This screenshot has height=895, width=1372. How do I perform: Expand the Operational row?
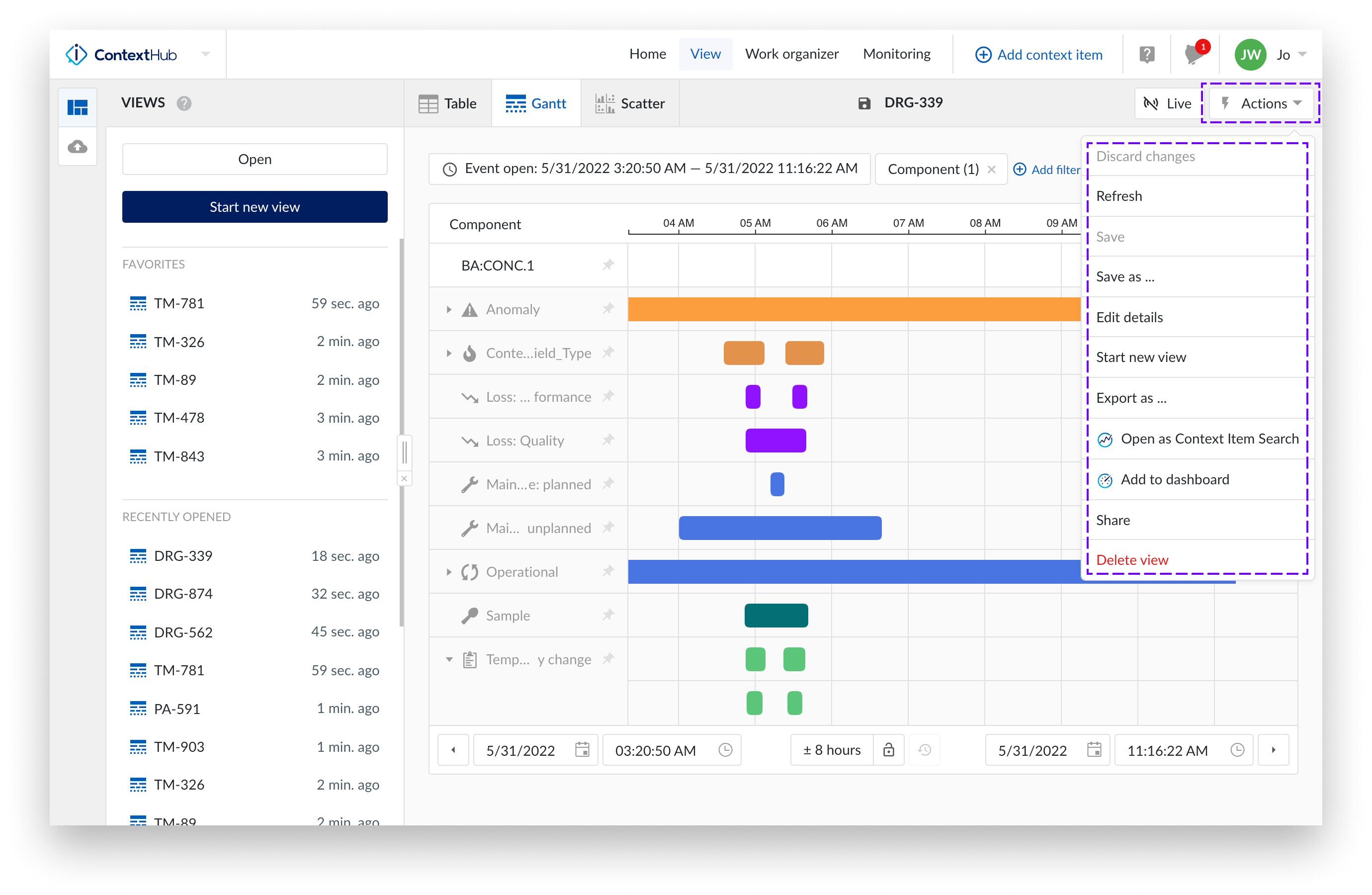point(449,571)
